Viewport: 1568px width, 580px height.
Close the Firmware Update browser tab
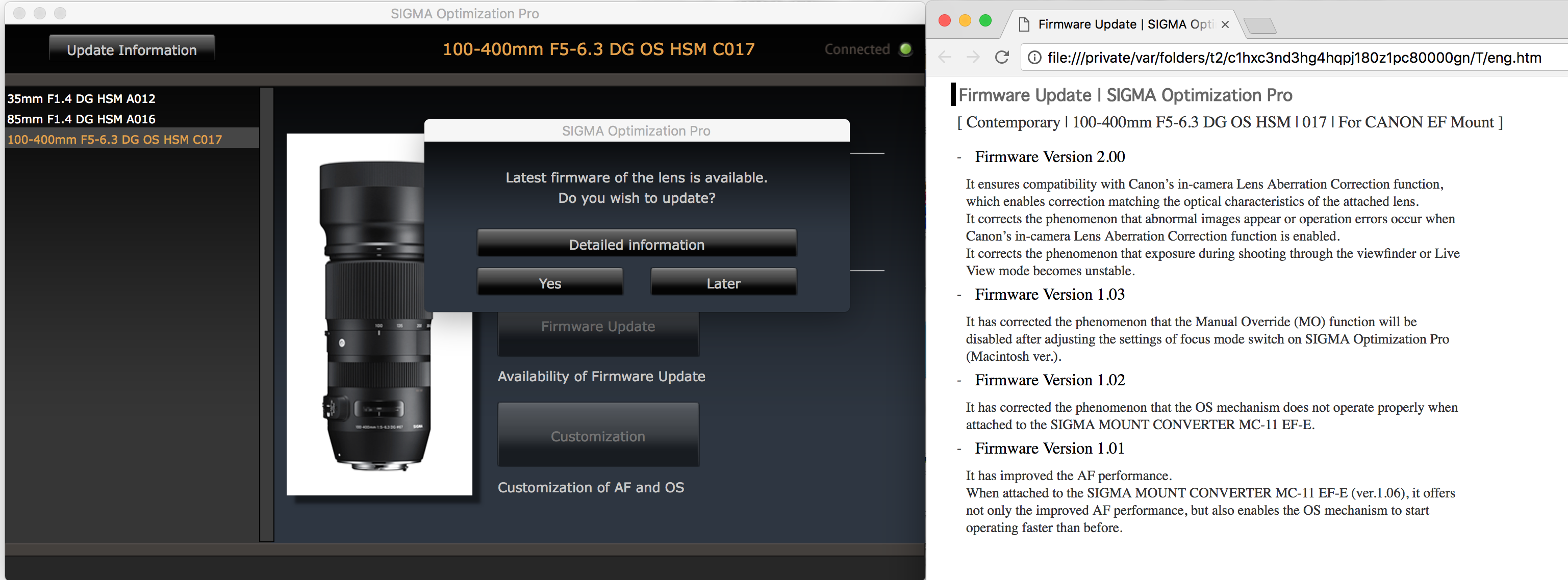point(1225,24)
